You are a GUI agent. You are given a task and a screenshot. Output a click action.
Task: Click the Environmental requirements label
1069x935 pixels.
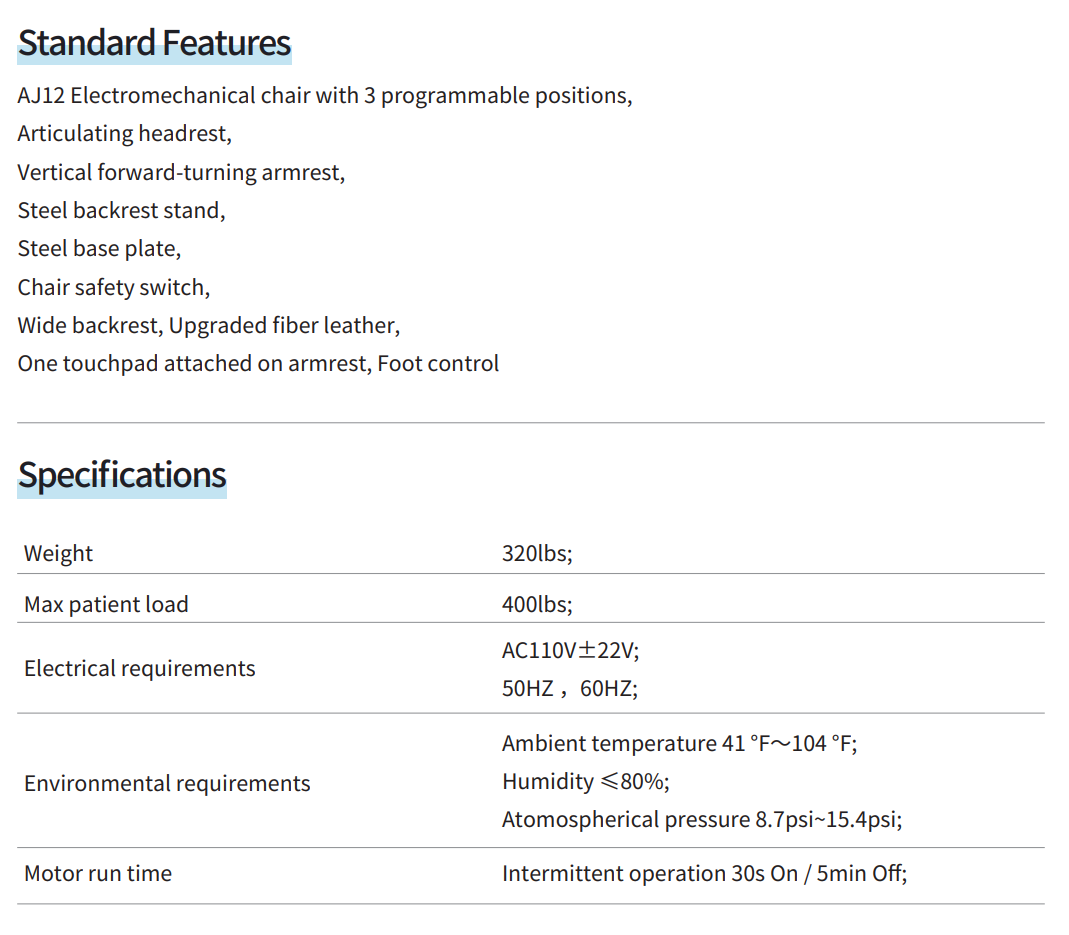coord(167,783)
